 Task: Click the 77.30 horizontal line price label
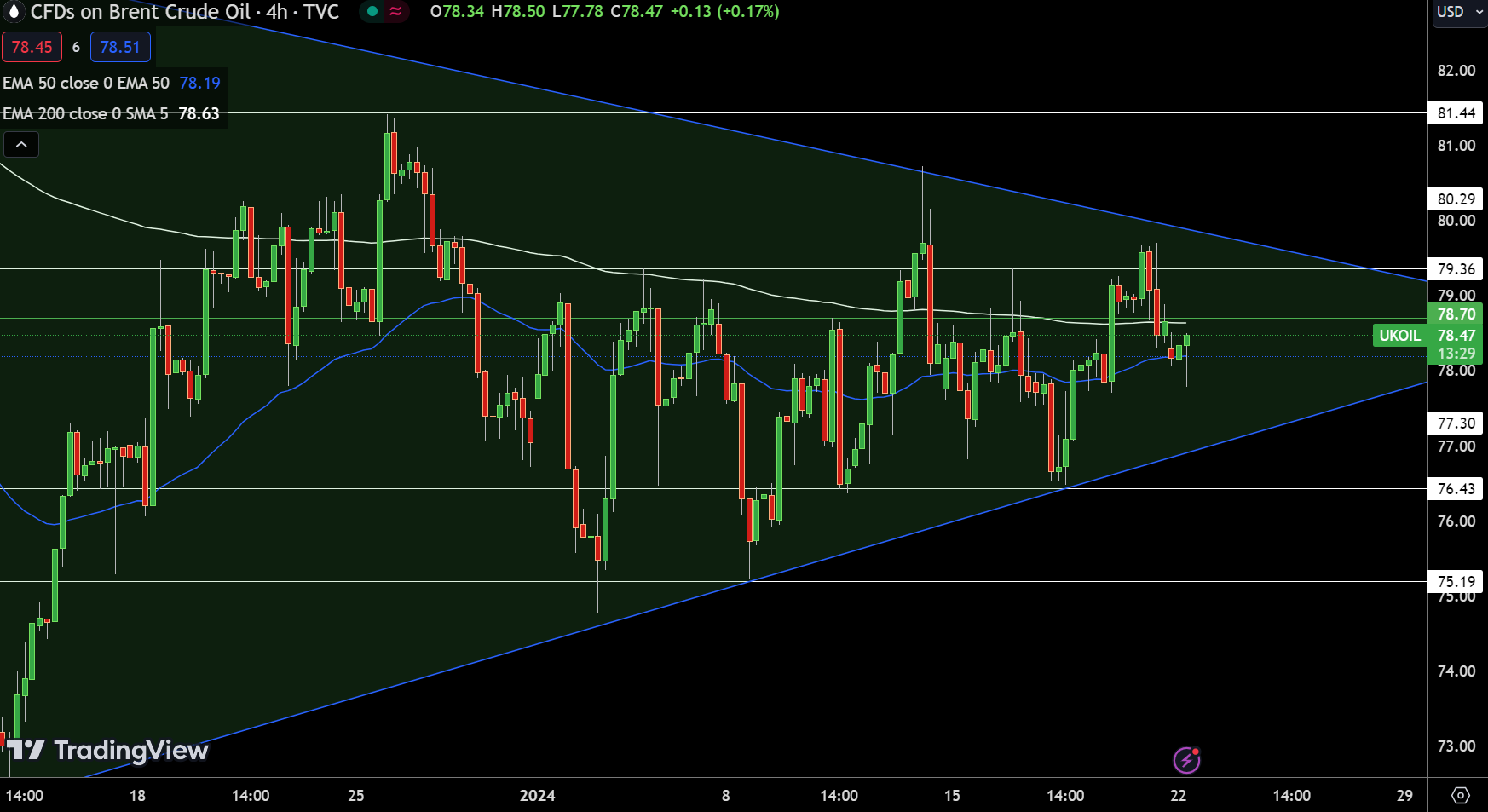tap(1456, 423)
